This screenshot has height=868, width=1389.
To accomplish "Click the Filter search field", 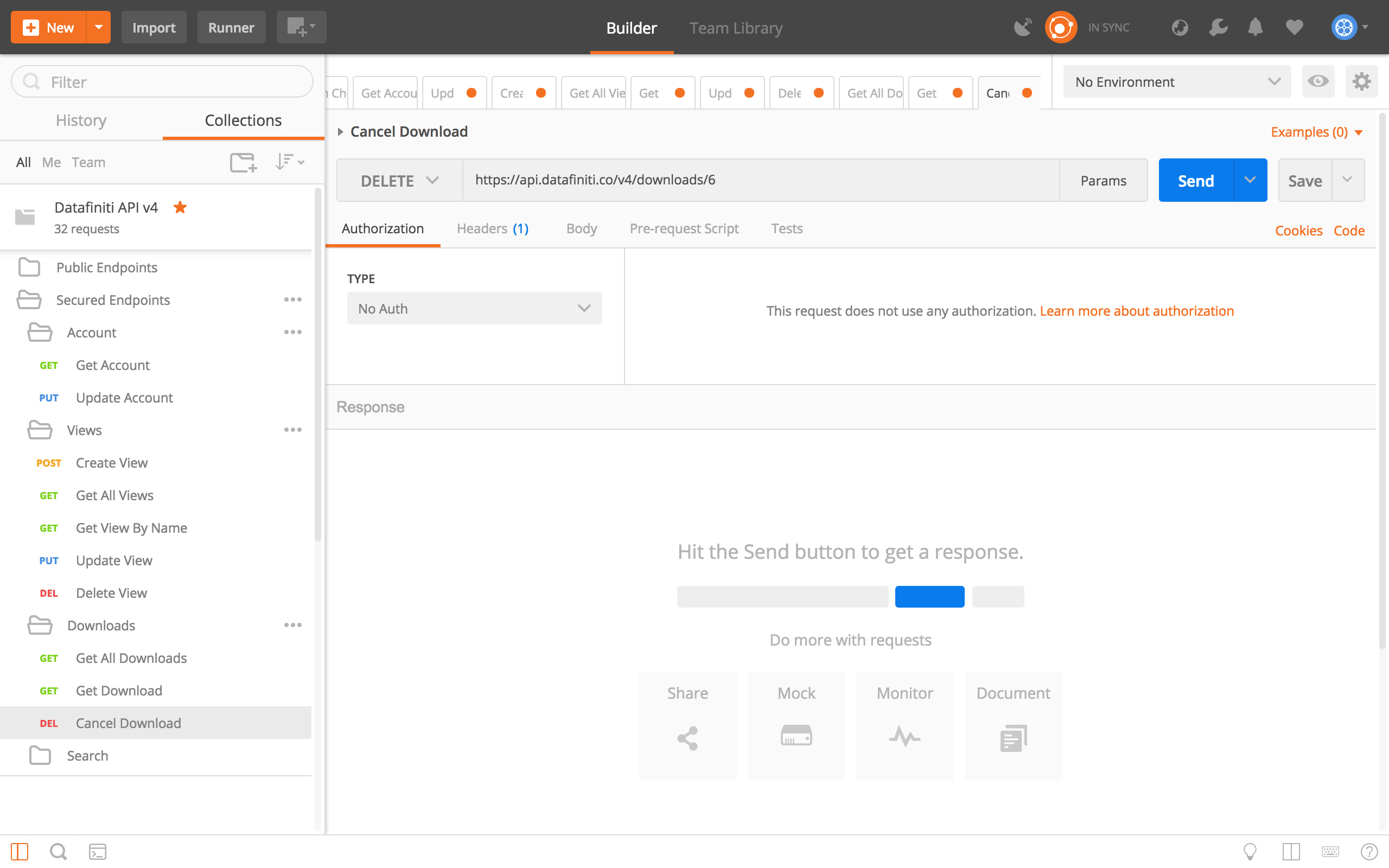I will pos(162,81).
